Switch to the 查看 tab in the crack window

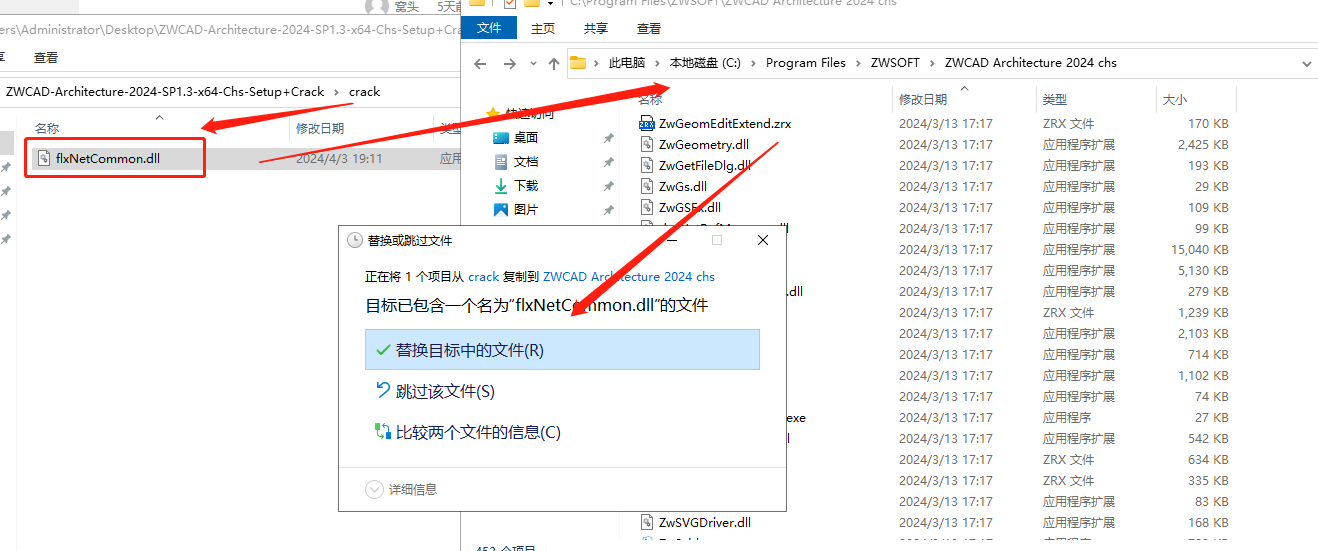click(x=46, y=58)
